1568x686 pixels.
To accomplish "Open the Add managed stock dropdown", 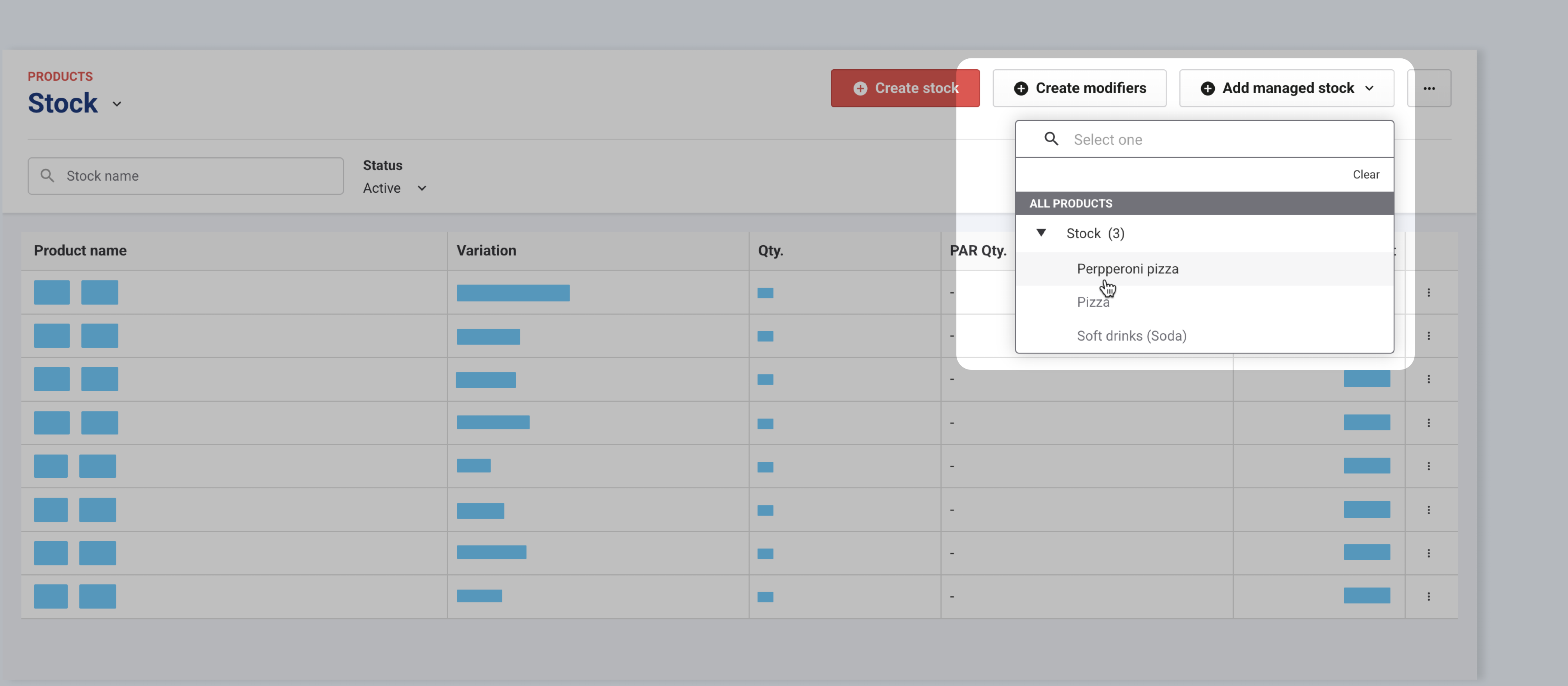I will pyautogui.click(x=1286, y=88).
